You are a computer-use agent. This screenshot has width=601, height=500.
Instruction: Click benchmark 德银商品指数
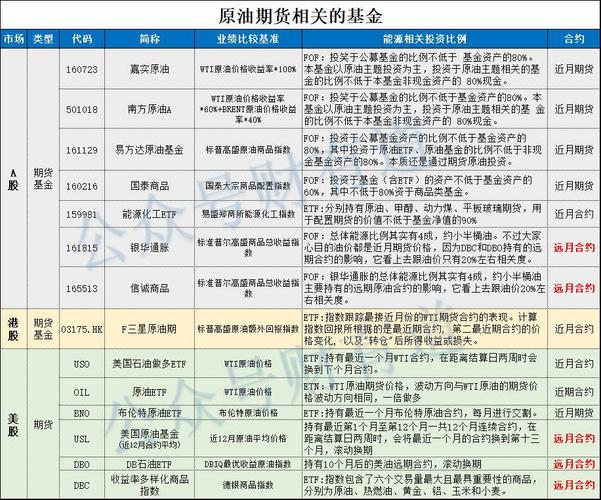248,485
